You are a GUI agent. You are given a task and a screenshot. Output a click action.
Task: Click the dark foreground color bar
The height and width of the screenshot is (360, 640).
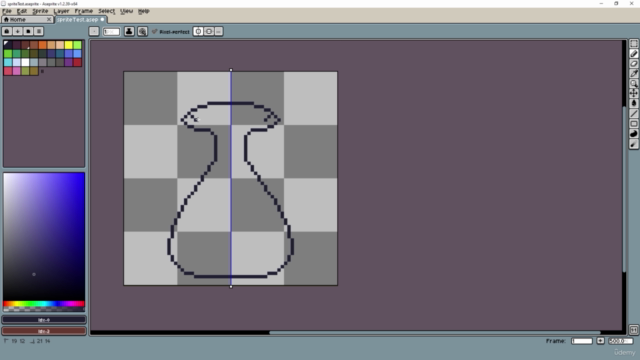coord(44,320)
